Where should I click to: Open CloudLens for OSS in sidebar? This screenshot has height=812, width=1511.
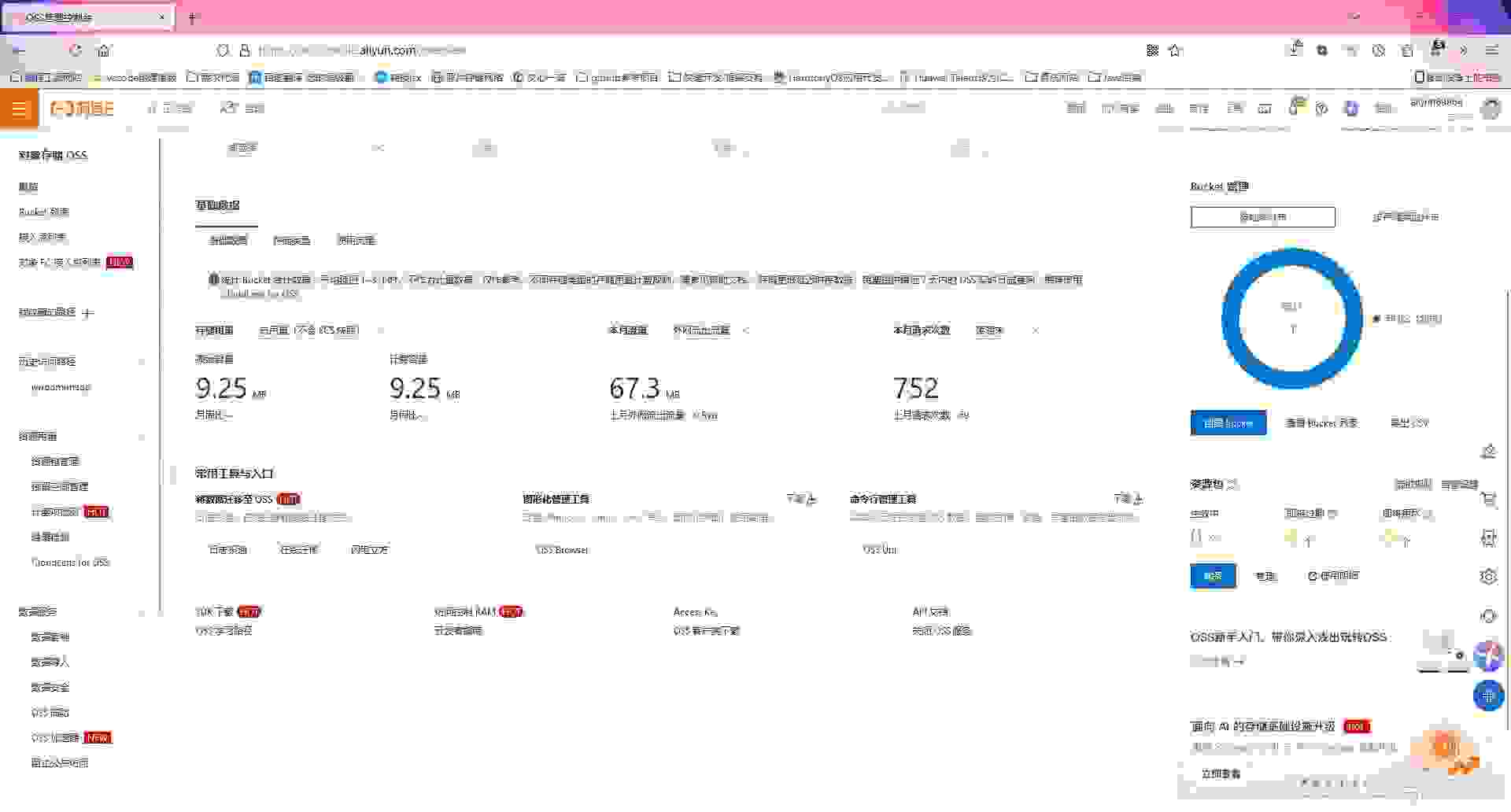click(x=71, y=563)
